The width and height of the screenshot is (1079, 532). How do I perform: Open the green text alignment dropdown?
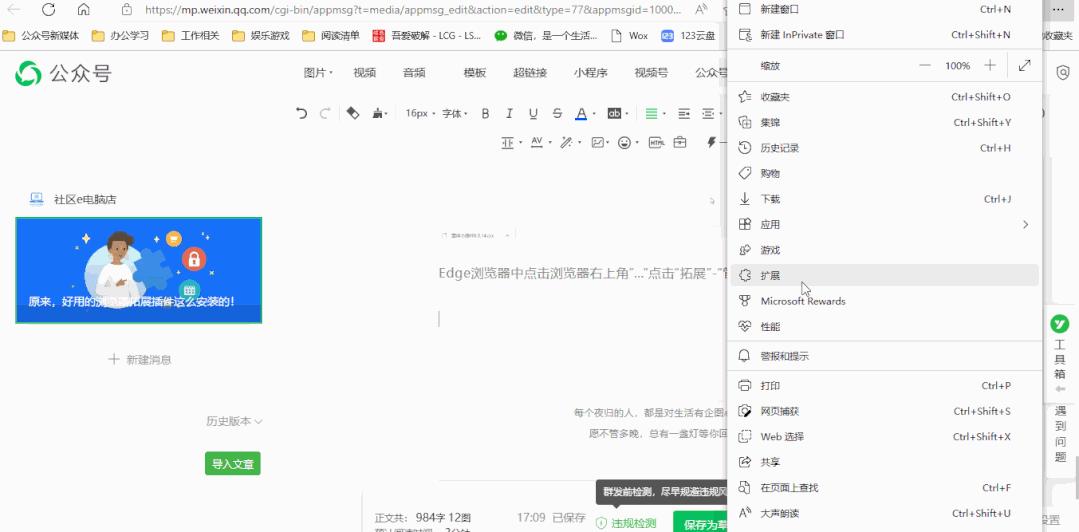click(654, 114)
